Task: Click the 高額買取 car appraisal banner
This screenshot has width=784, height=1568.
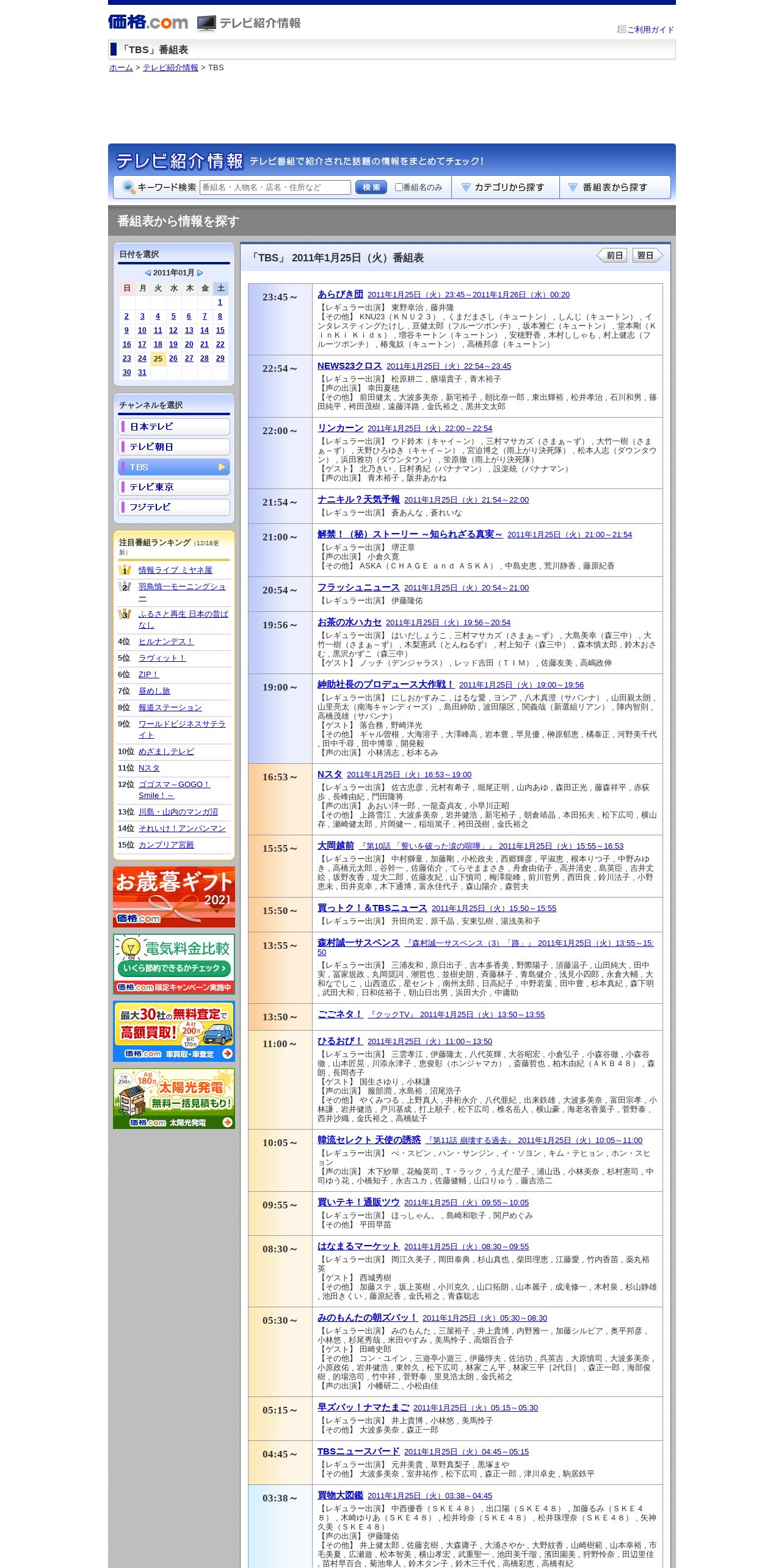Action: [174, 1031]
